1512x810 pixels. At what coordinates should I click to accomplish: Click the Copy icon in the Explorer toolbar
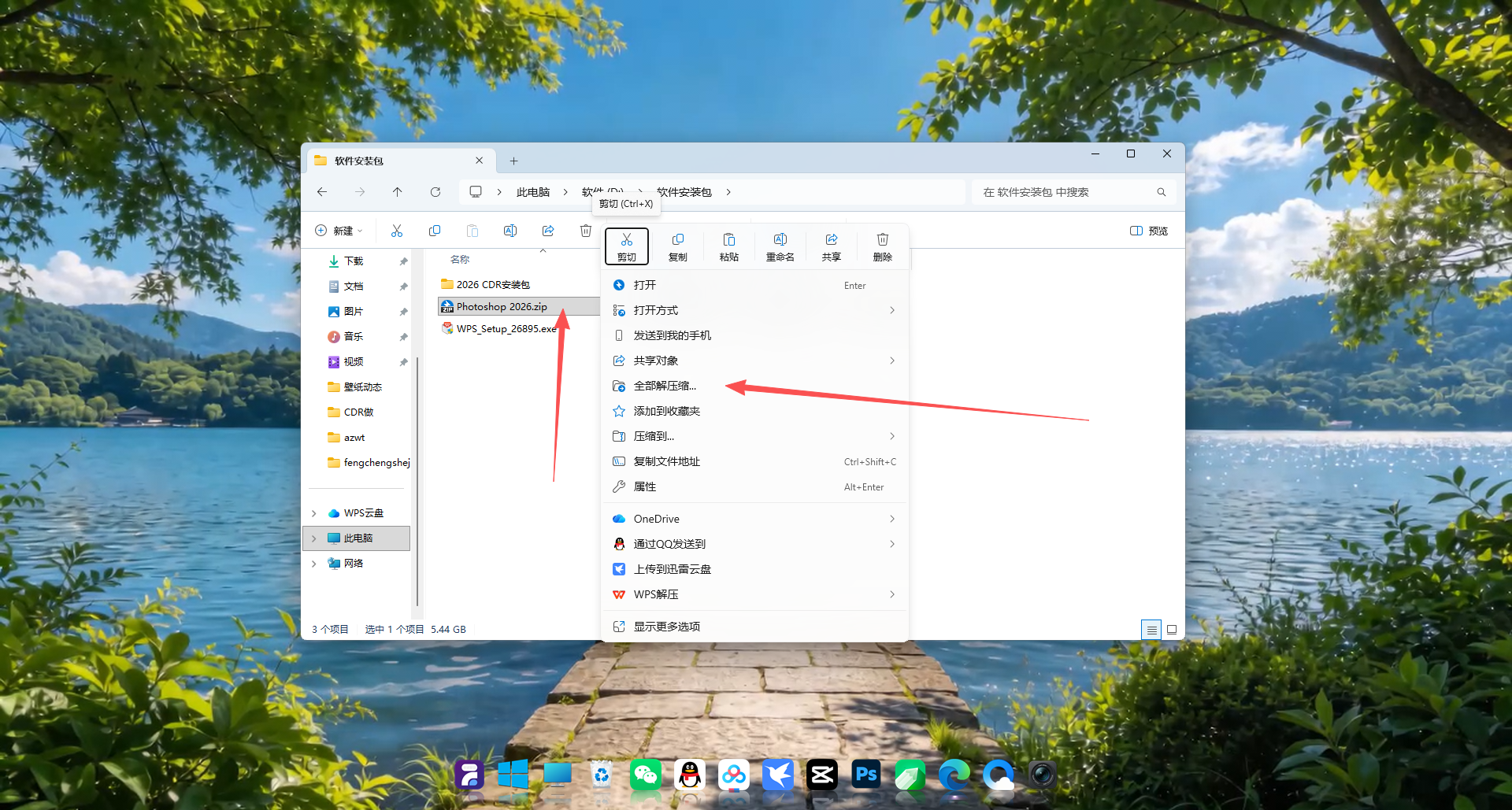point(435,231)
